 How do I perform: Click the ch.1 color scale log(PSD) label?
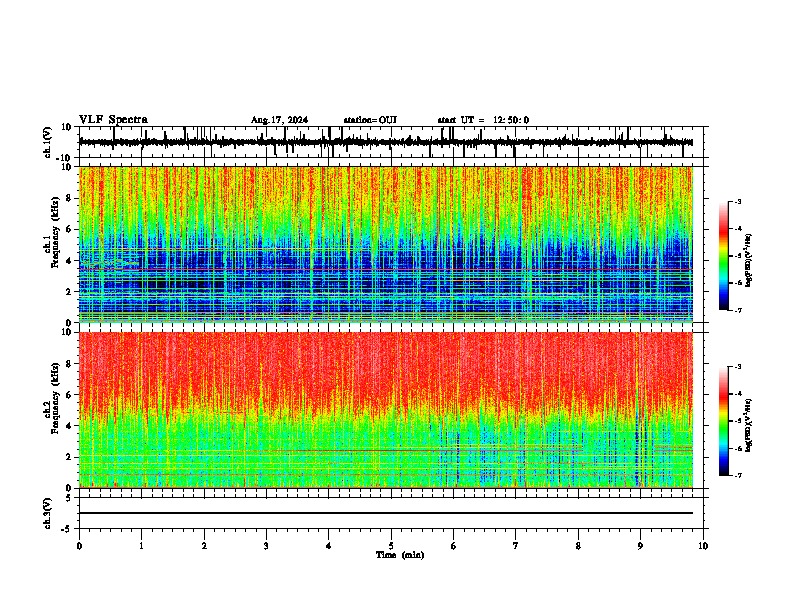pos(749,261)
